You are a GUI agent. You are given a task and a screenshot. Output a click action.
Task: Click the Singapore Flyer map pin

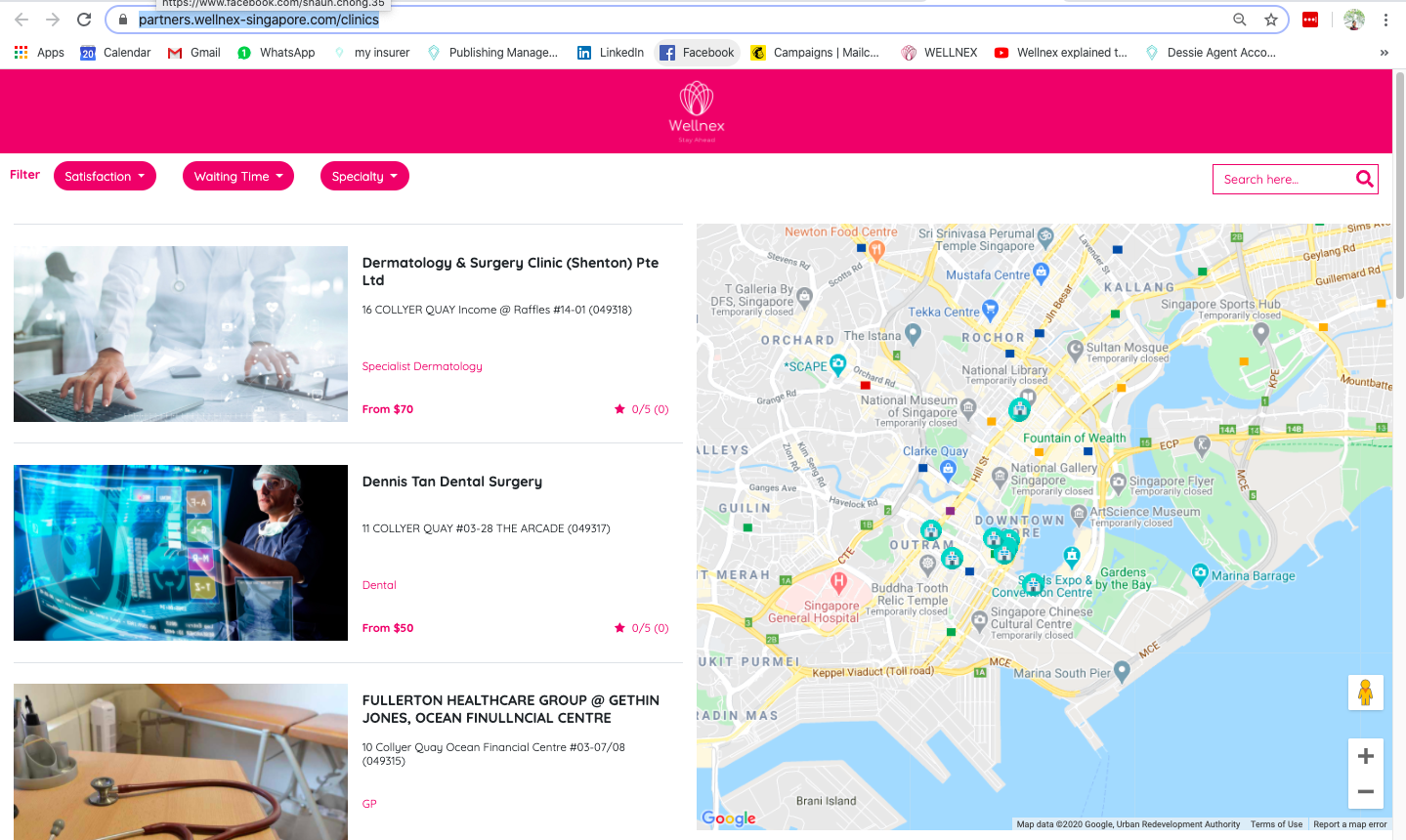1119,482
